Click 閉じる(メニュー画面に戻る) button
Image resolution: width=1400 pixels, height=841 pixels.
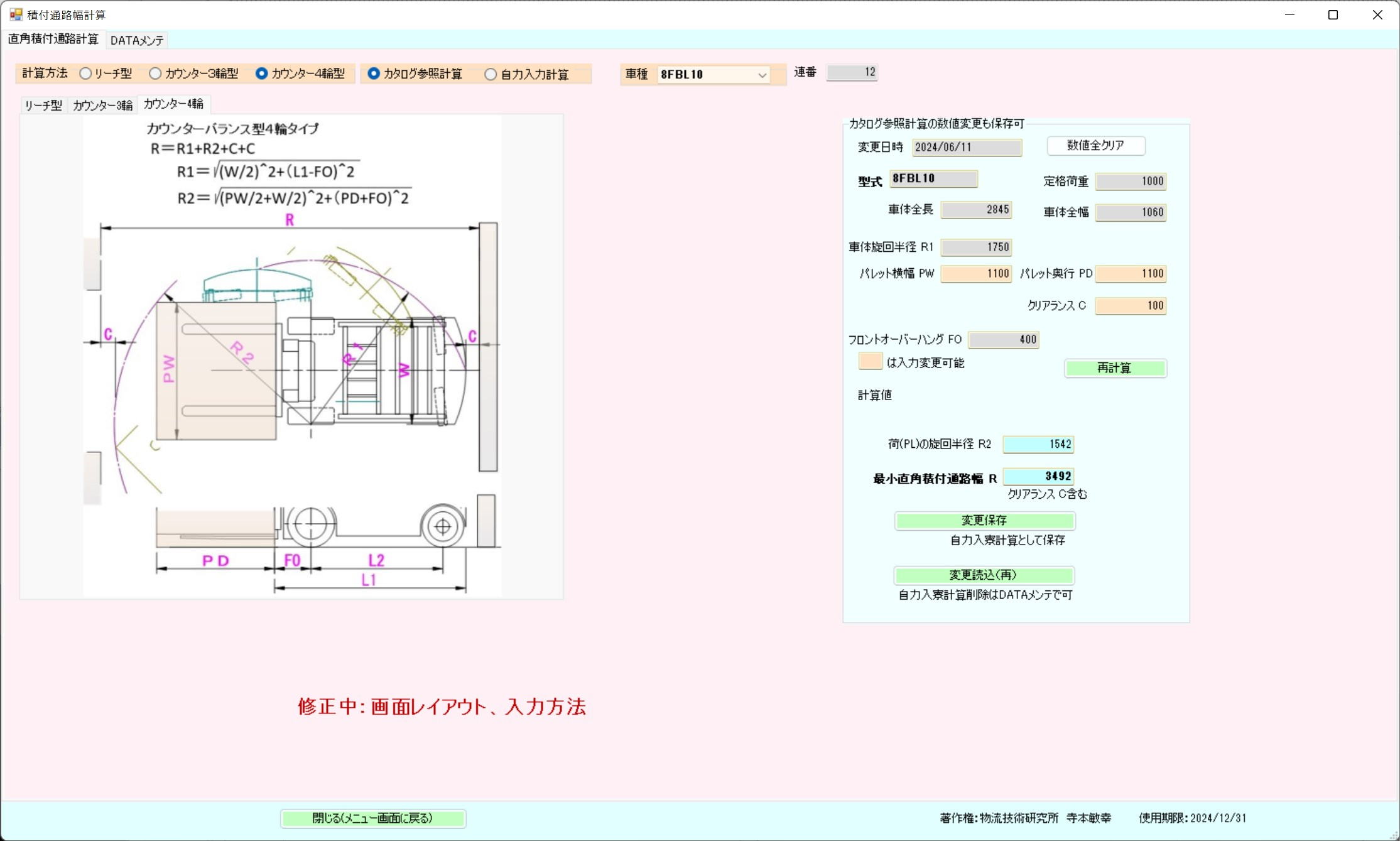click(372, 818)
